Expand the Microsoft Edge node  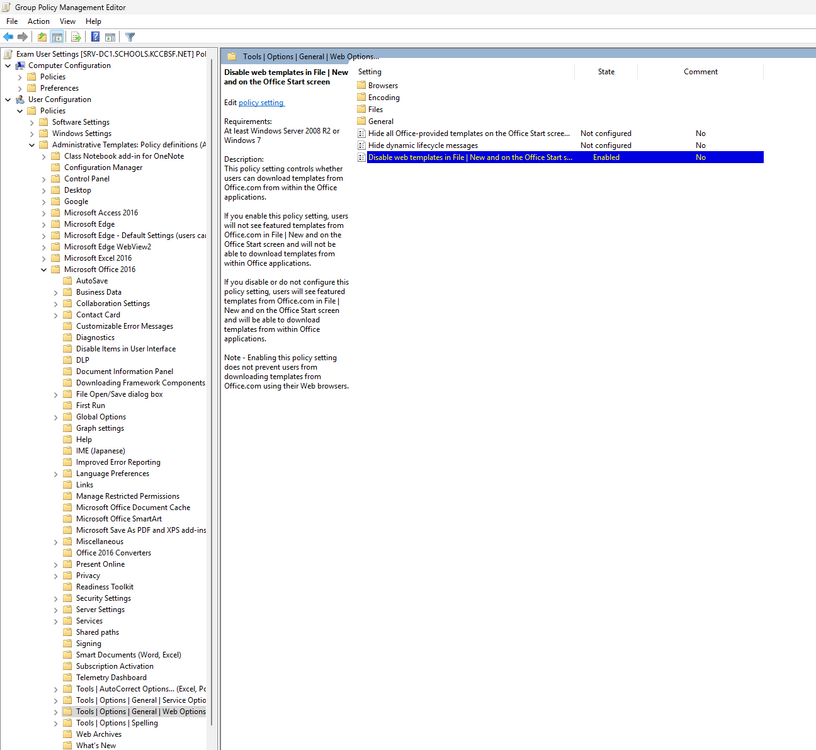tap(44, 224)
